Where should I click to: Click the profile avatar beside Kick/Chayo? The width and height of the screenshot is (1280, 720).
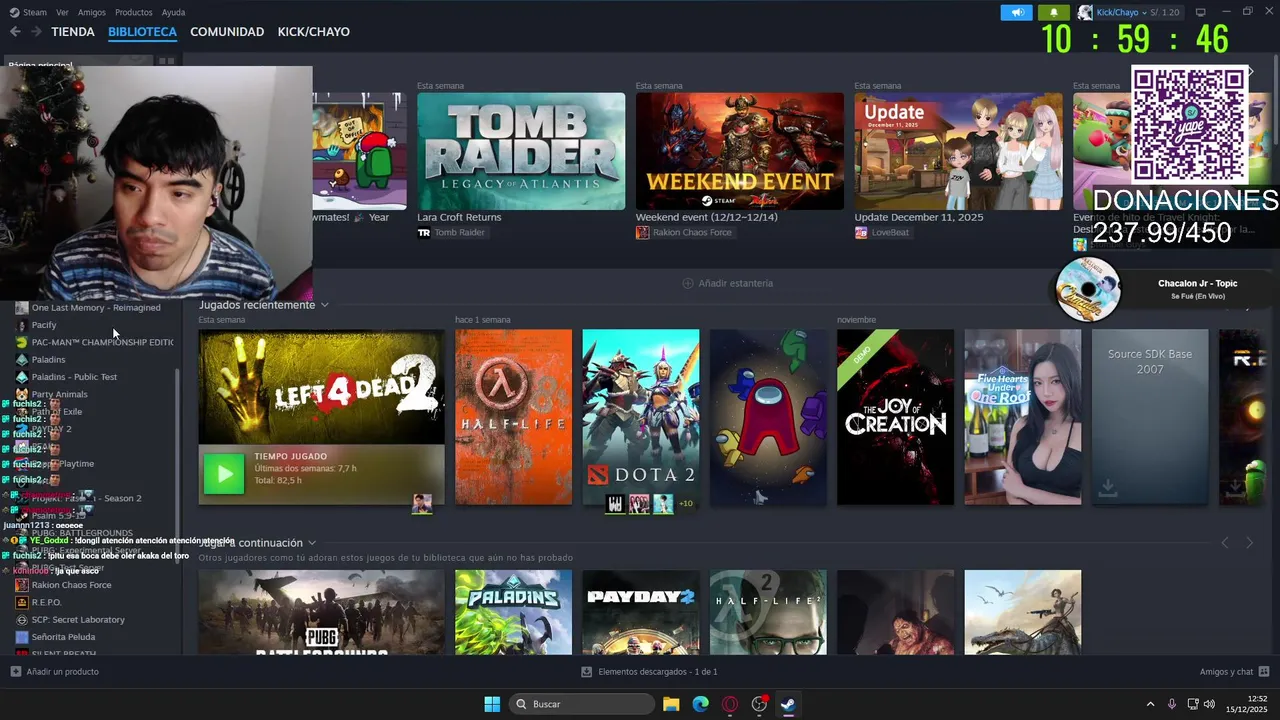pos(1085,12)
